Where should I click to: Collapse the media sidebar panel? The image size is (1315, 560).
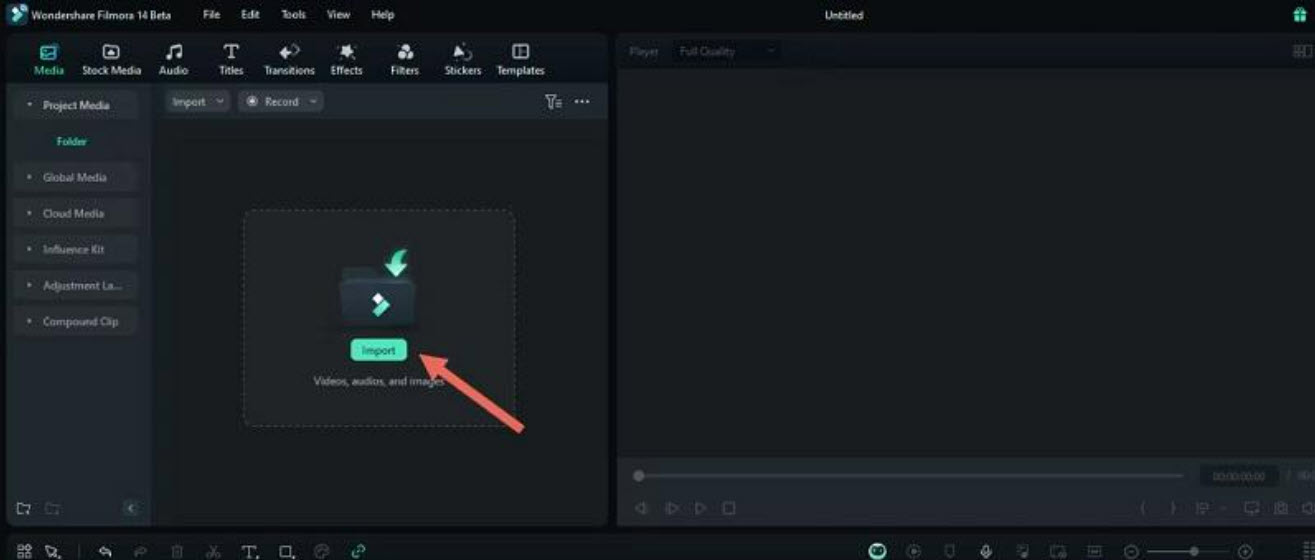click(x=132, y=509)
